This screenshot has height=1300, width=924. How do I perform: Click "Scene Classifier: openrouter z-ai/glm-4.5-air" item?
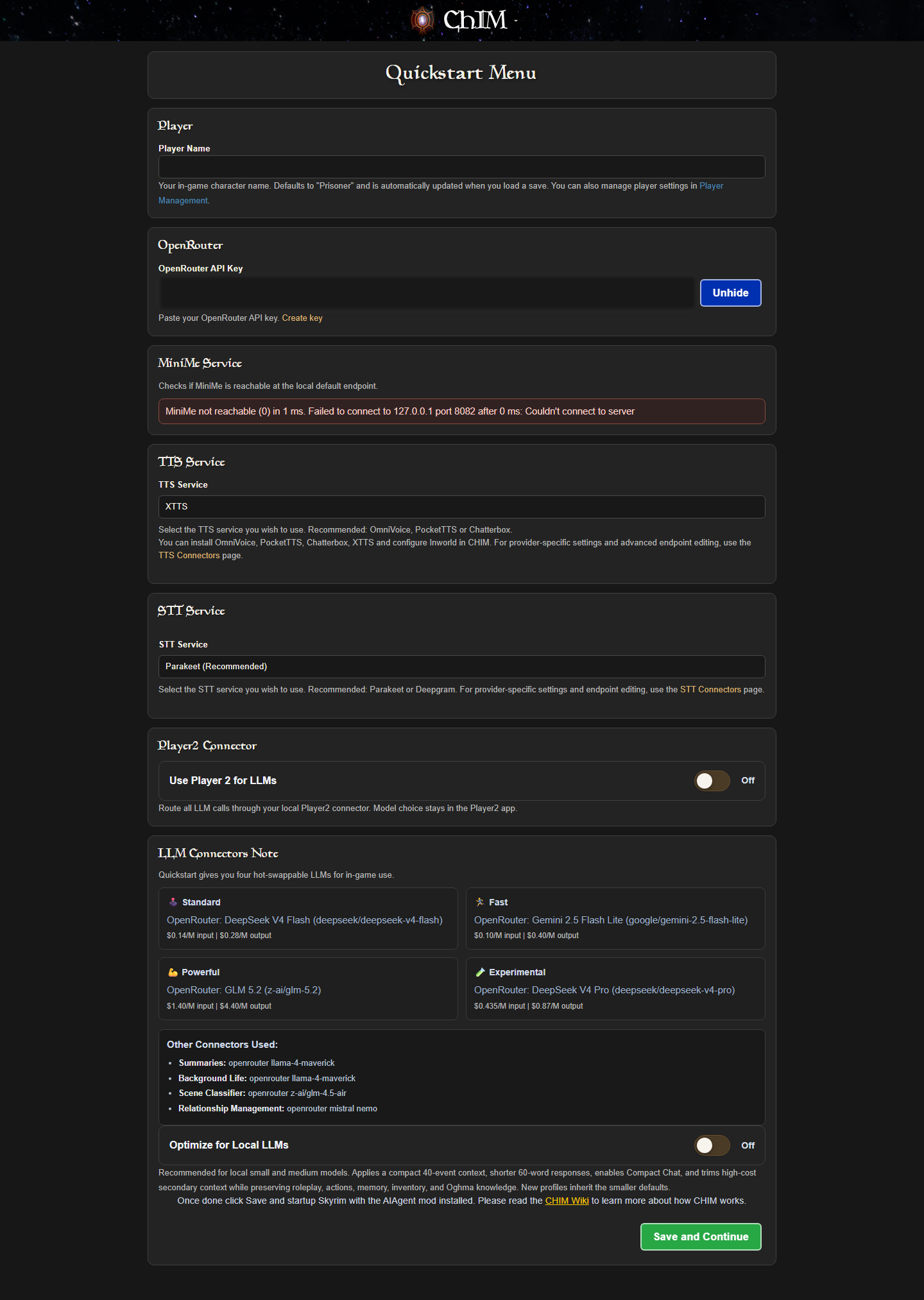(262, 1093)
